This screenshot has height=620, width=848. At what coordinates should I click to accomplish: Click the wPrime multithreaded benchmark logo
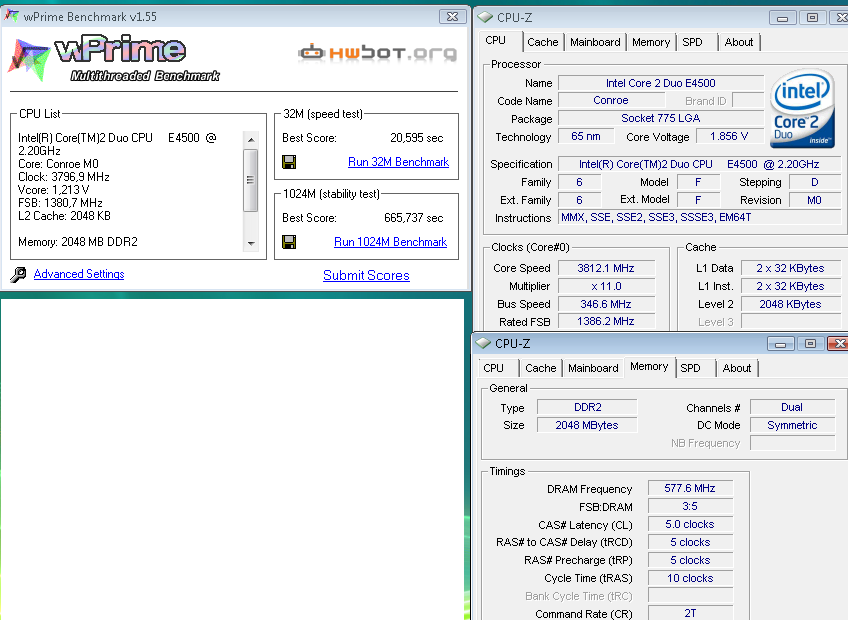tap(114, 58)
